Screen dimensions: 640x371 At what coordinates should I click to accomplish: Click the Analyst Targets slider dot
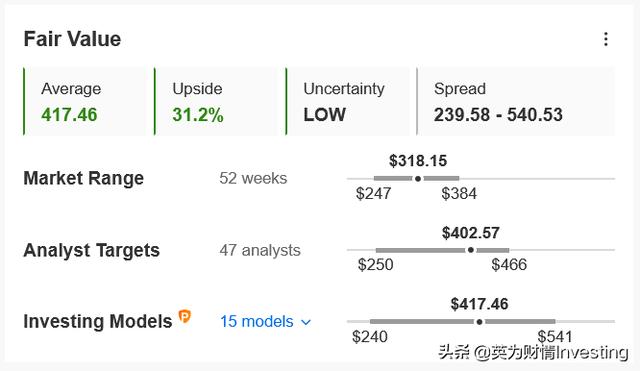(x=471, y=250)
